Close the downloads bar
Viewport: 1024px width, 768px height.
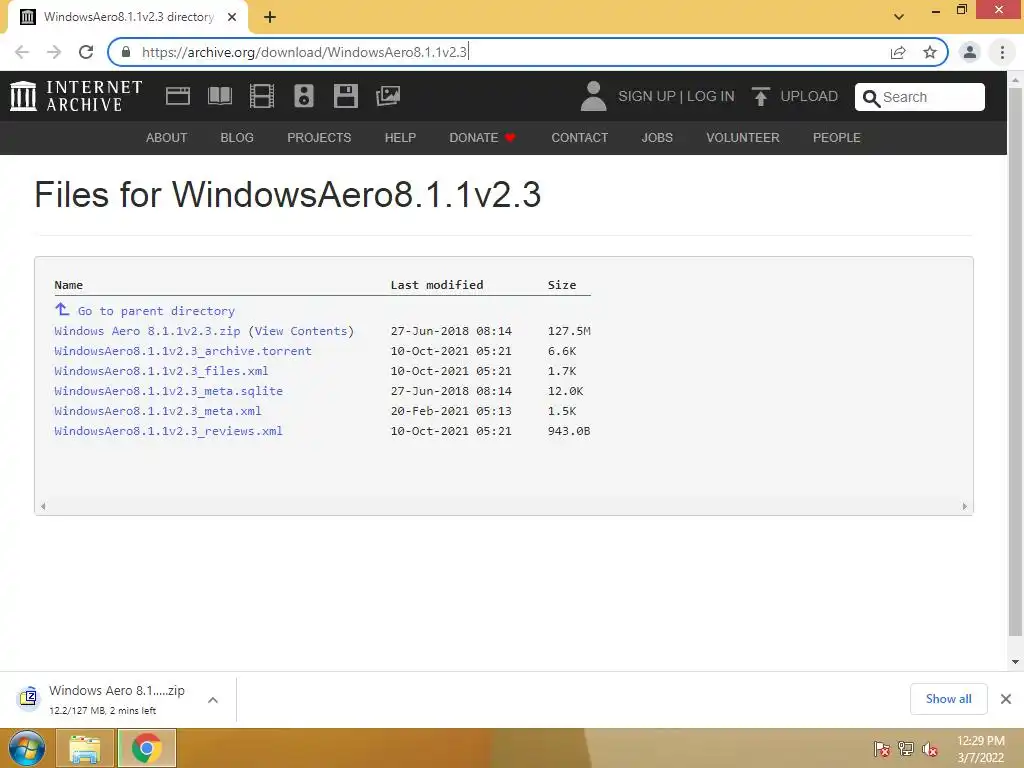click(1006, 699)
